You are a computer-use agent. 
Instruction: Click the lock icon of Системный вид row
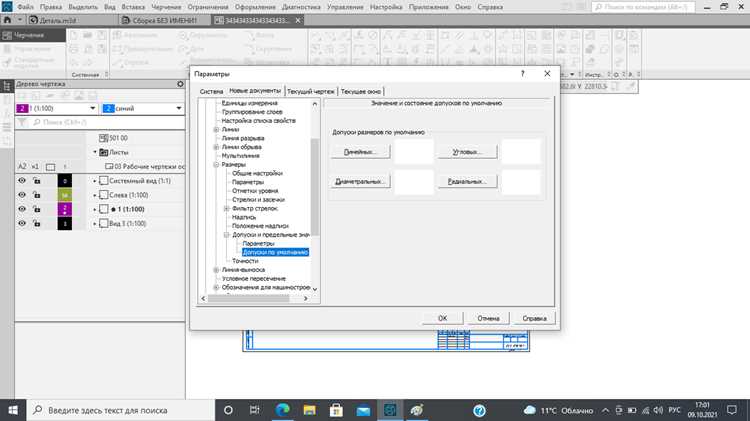pyautogui.click(x=36, y=181)
